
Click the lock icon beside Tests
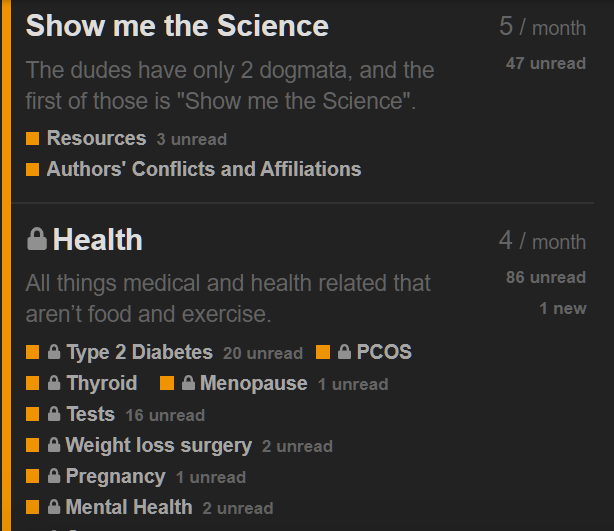tap(54, 414)
